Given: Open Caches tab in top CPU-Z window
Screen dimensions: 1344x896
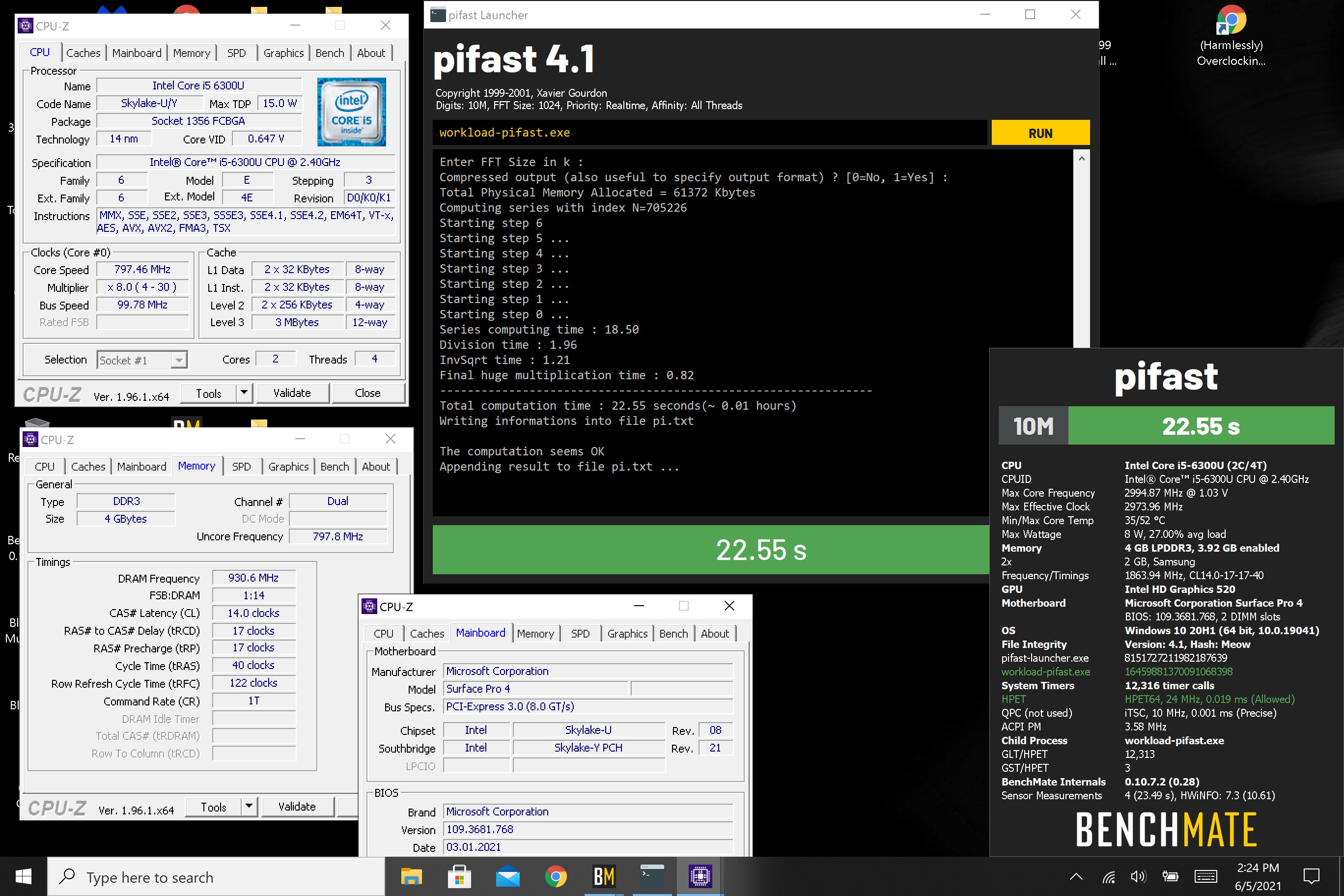Looking at the screenshot, I should pos(83,53).
